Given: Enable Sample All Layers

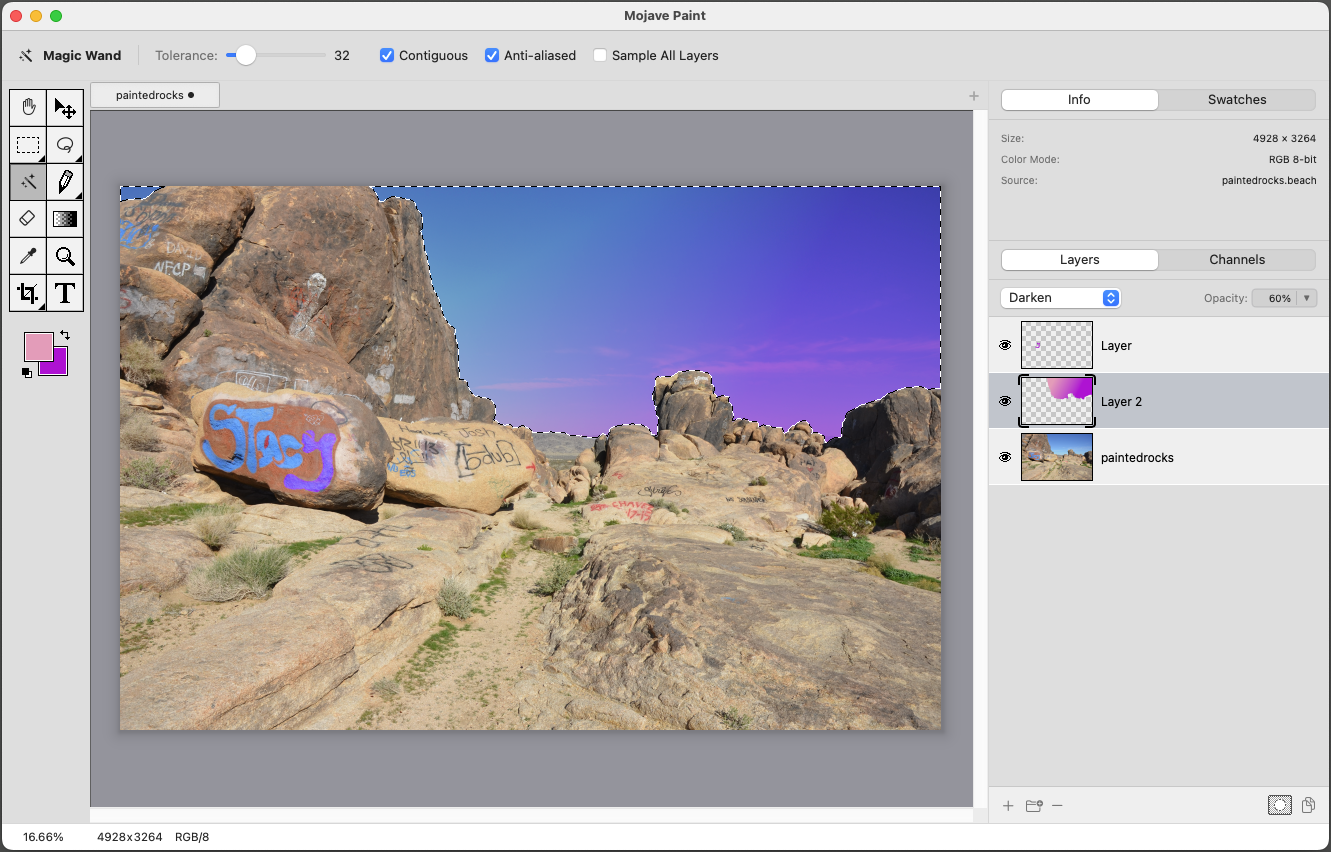Looking at the screenshot, I should (x=600, y=56).
